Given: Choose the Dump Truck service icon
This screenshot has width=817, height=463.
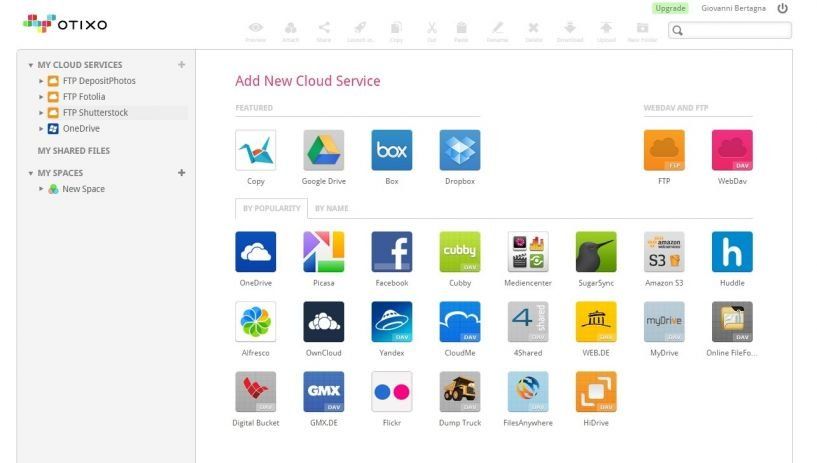Looking at the screenshot, I should coord(460,392).
